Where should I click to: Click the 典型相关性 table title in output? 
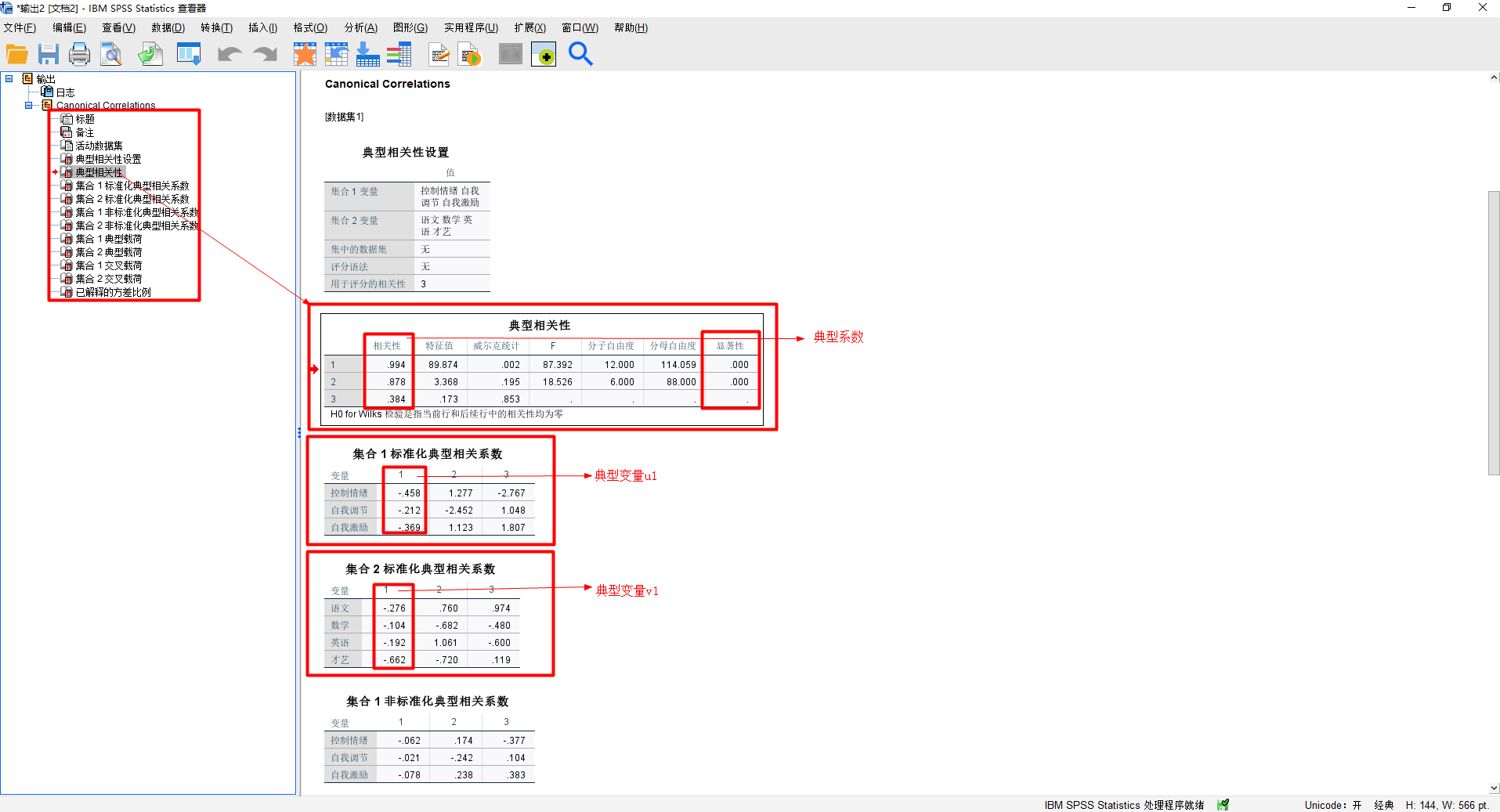tap(540, 325)
